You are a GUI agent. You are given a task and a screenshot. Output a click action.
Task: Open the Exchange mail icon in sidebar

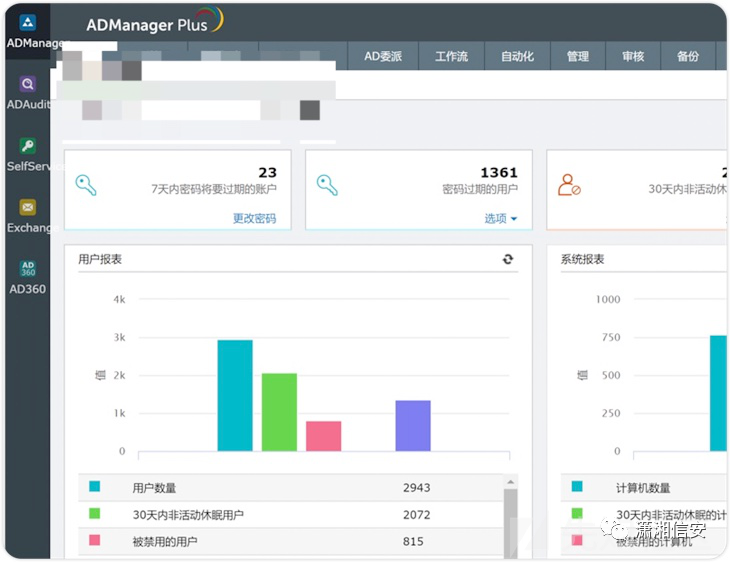pyautogui.click(x=27, y=207)
